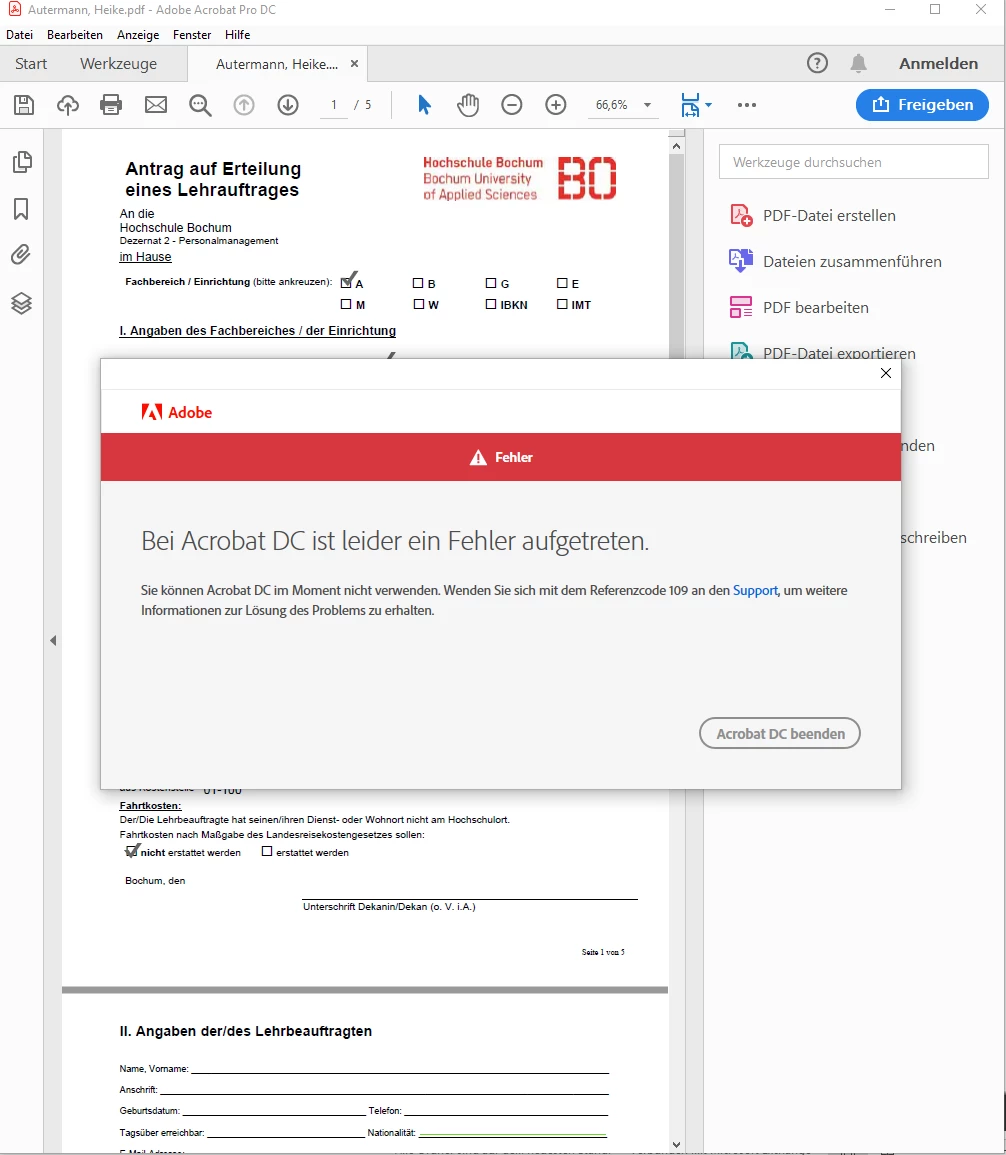Viewport: 1006px width, 1155px height.
Task: Close the Adobe error dialog with X
Action: pos(886,373)
